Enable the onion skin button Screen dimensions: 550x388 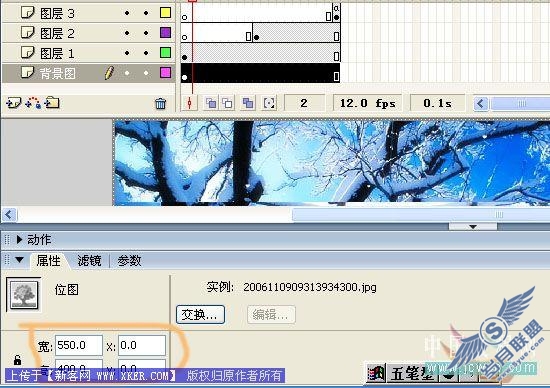pos(211,103)
